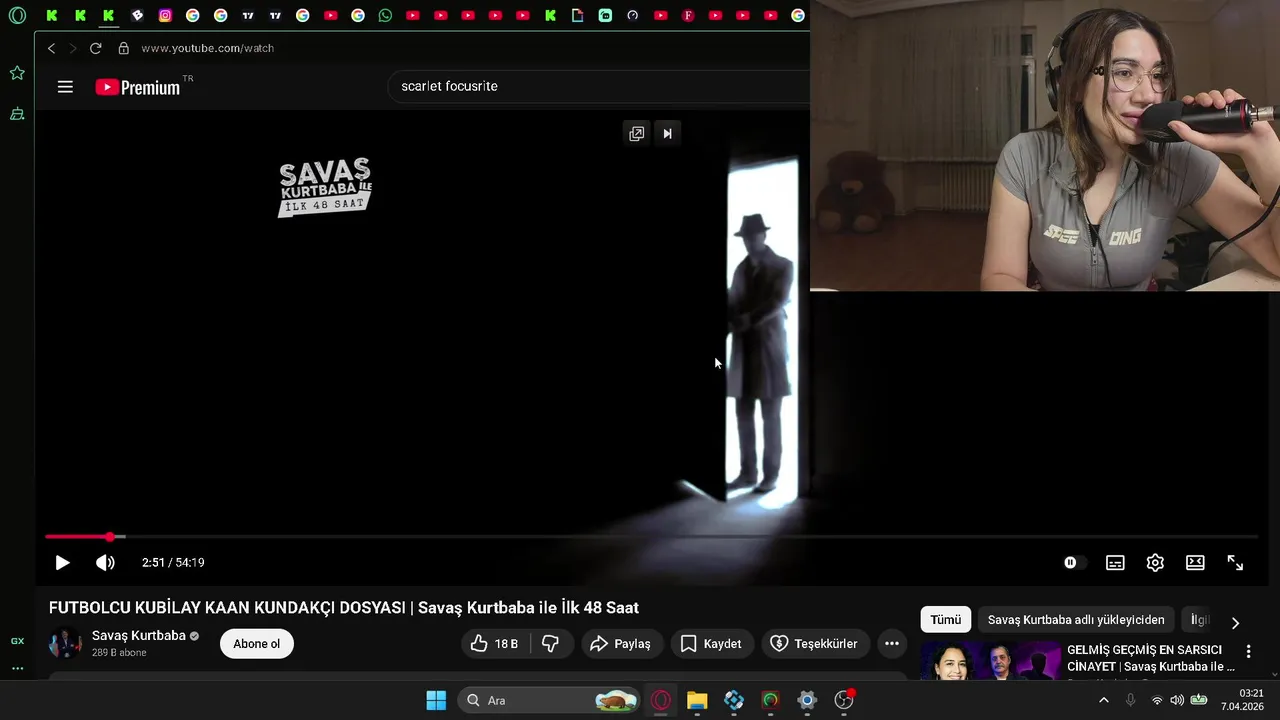Switch to the teal robot icon tab
Screen dimensions: 1280x720
click(x=605, y=15)
